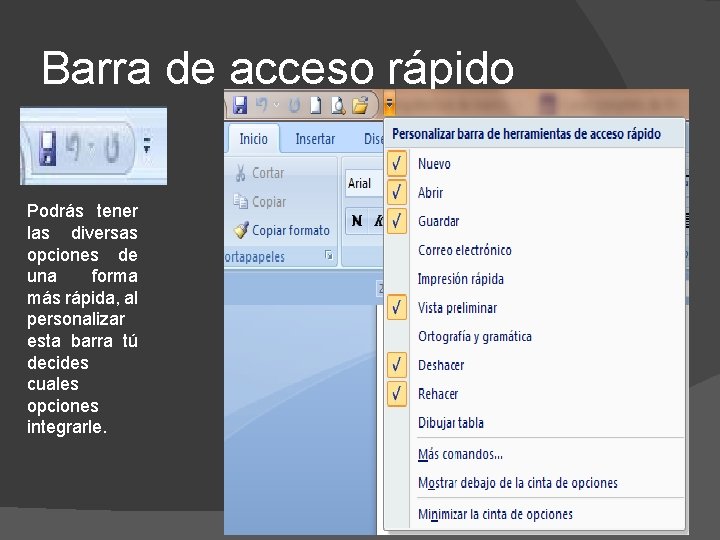Image resolution: width=720 pixels, height=540 pixels.
Task: Enable the Impresión rápida option
Action: click(535, 279)
